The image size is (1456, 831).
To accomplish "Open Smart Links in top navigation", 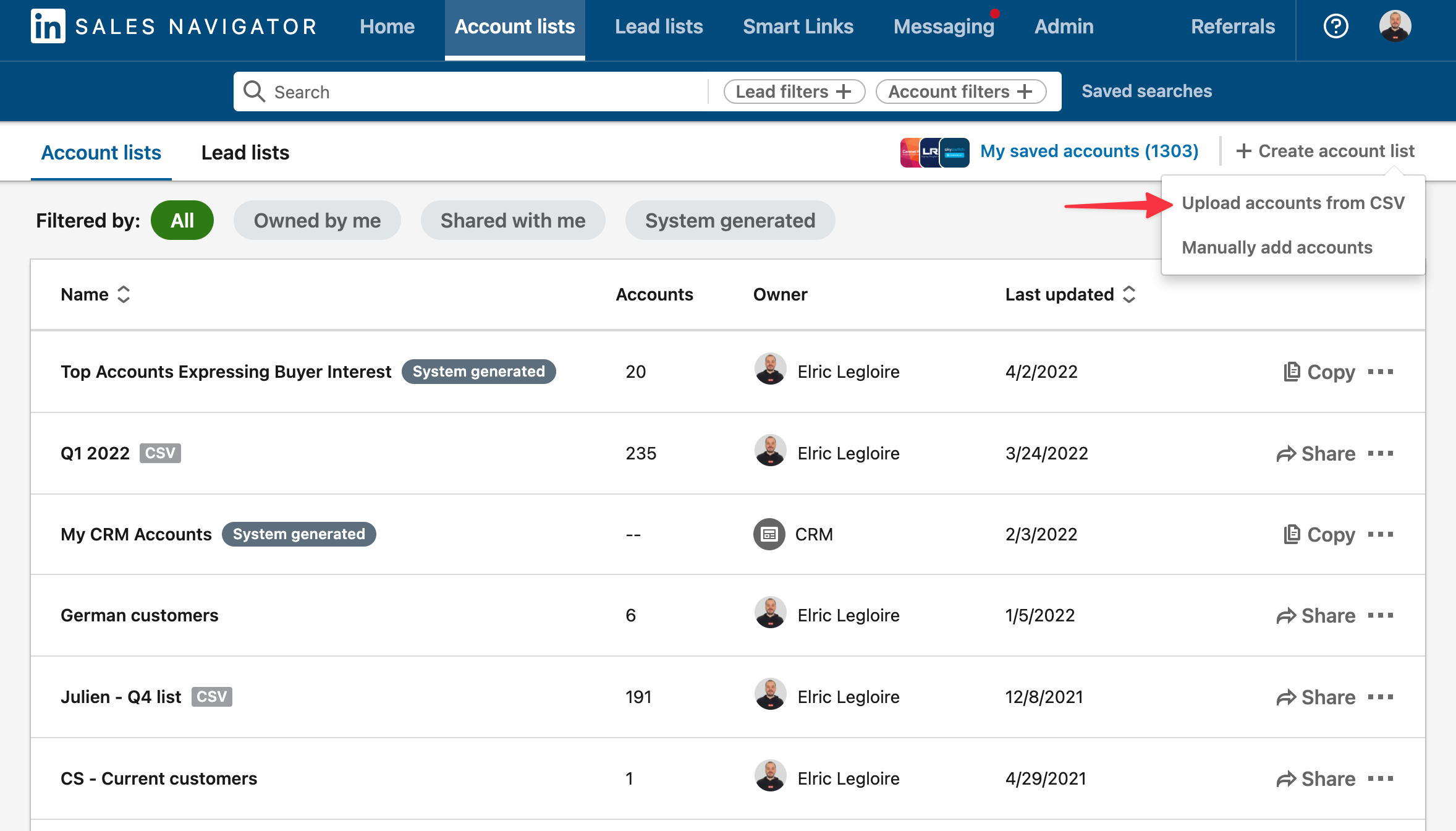I will 798,27.
